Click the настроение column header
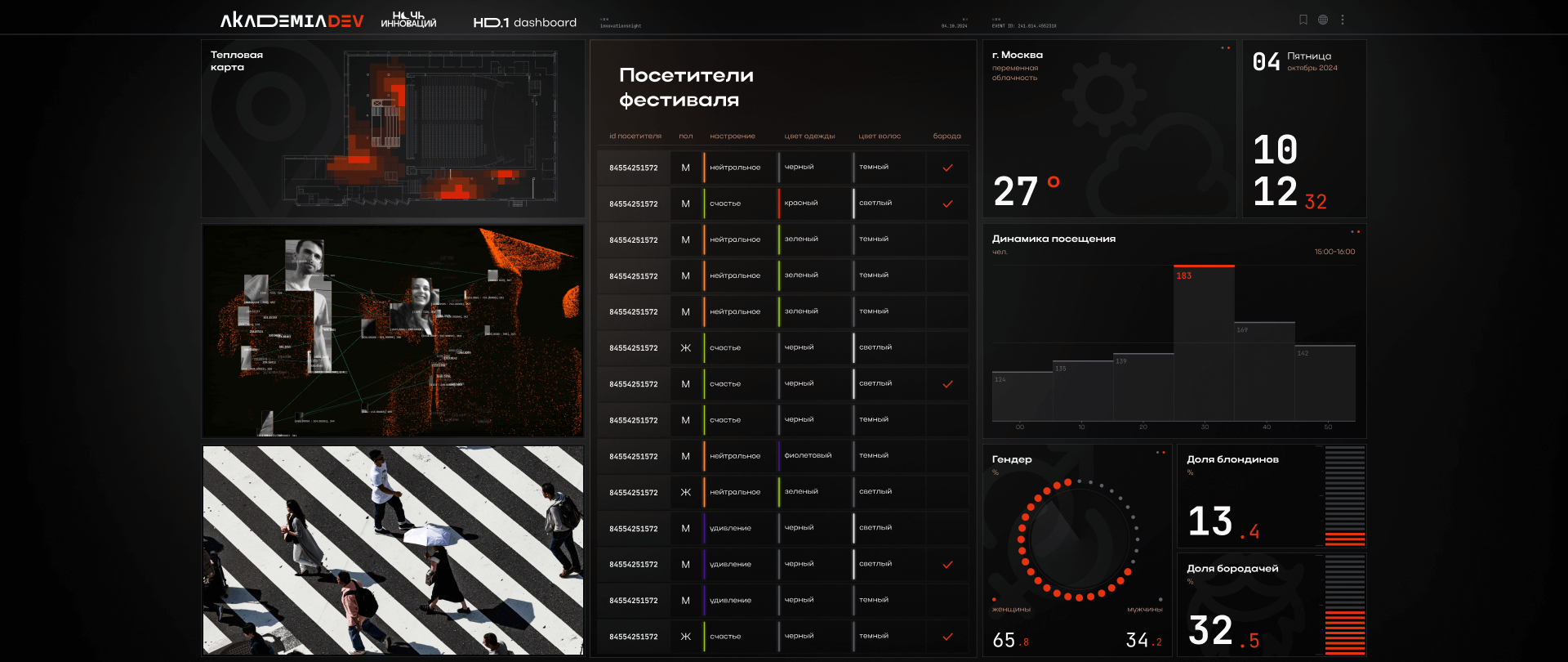This screenshot has height=662, width=1568. click(732, 136)
